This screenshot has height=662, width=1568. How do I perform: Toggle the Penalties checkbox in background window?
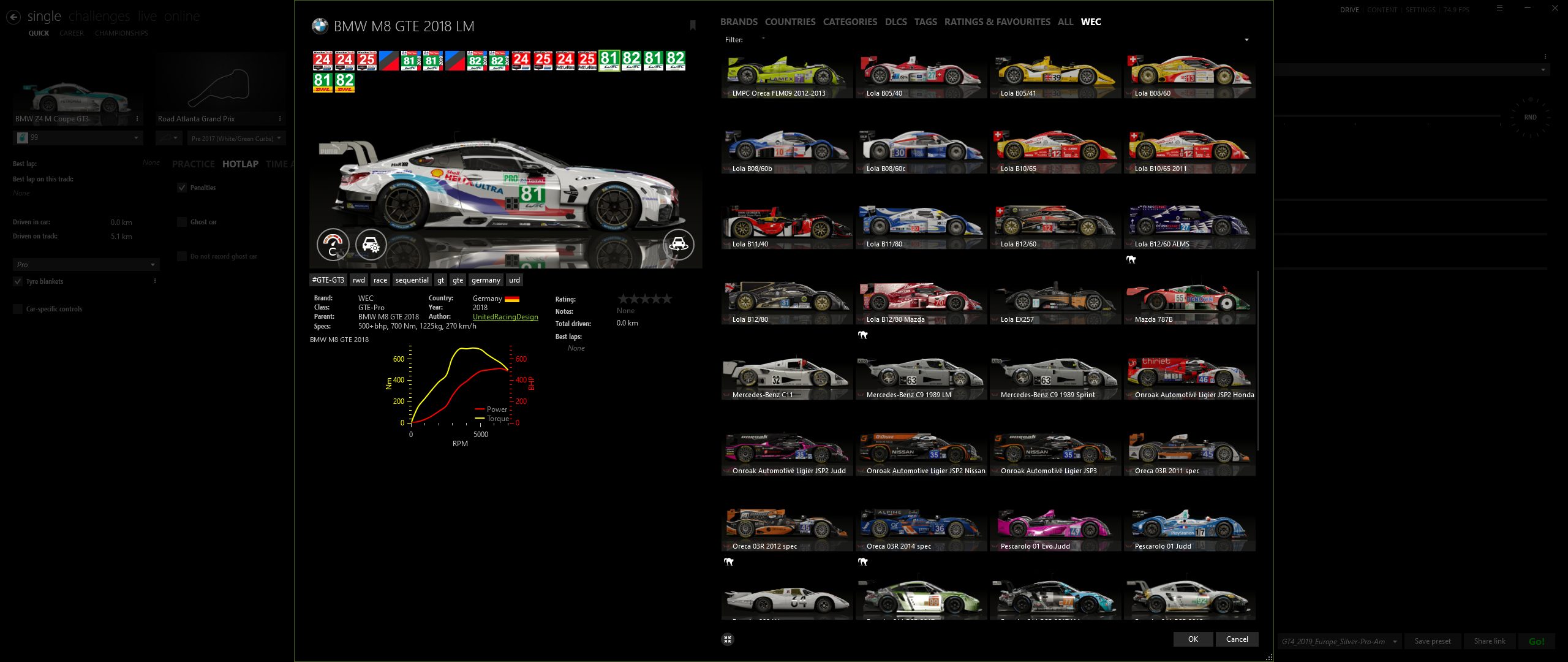(182, 188)
